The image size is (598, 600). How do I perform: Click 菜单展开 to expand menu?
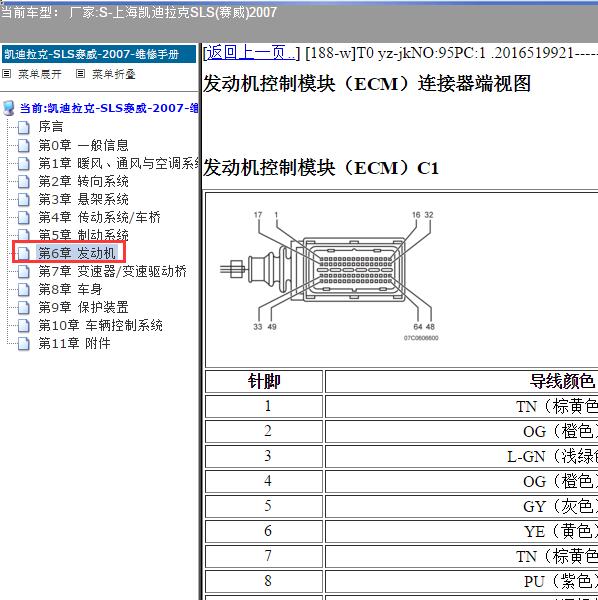(40, 74)
